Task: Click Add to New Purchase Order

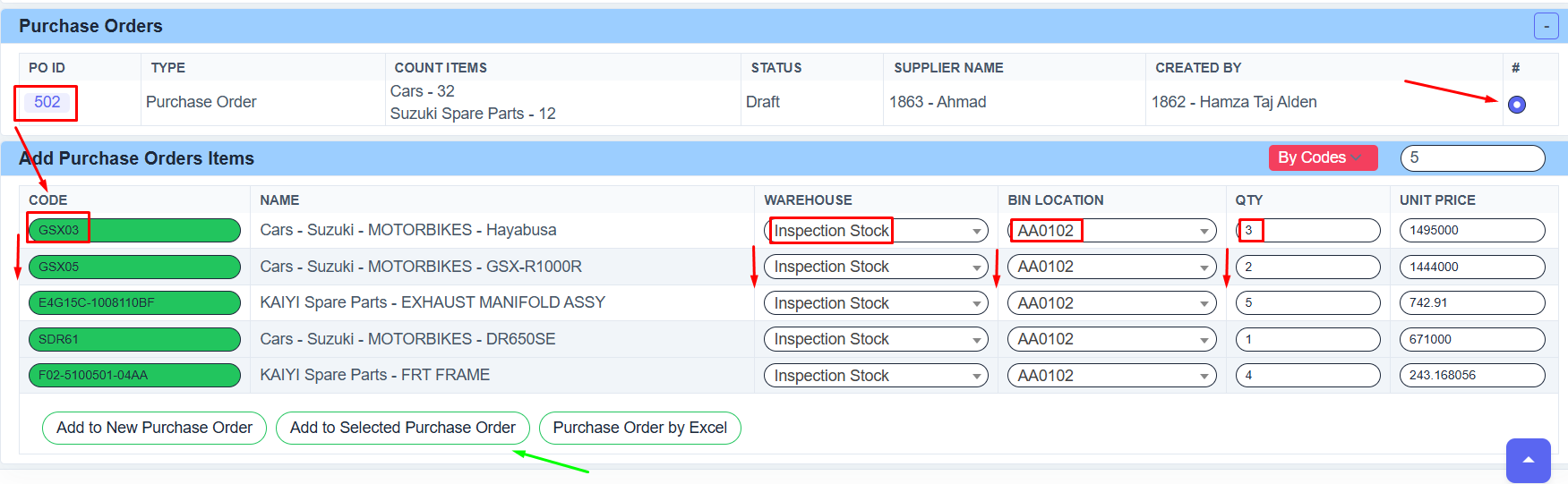Action: click(x=154, y=428)
